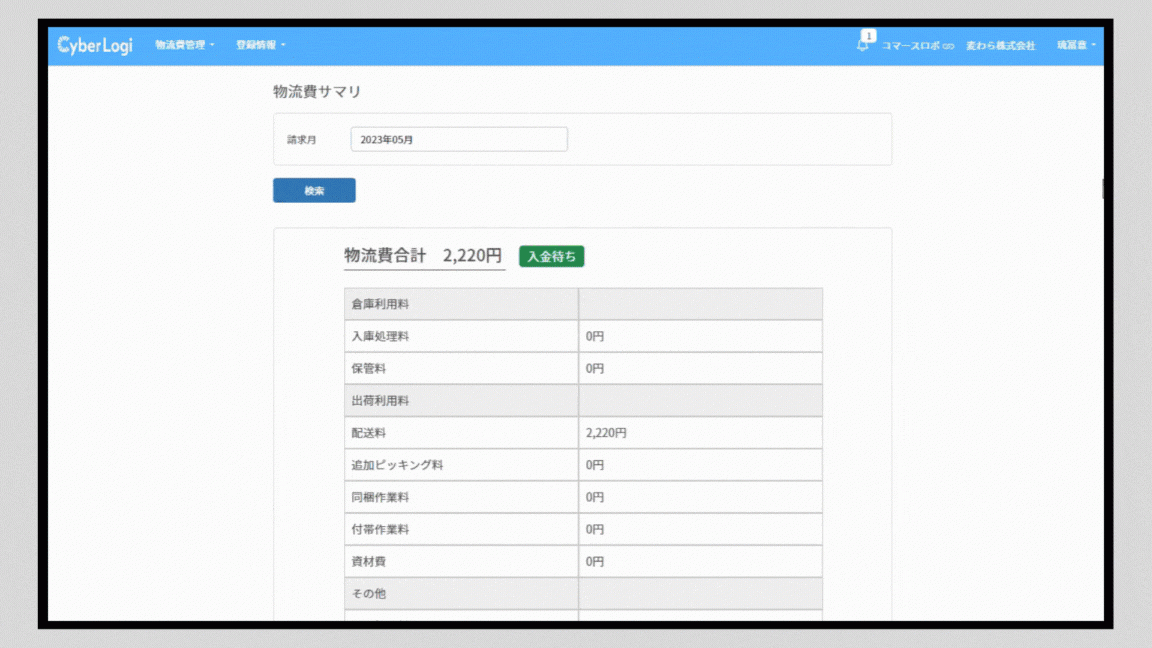Select the 追加ピッキング料 row
The image size is (1152, 648).
click(x=583, y=465)
